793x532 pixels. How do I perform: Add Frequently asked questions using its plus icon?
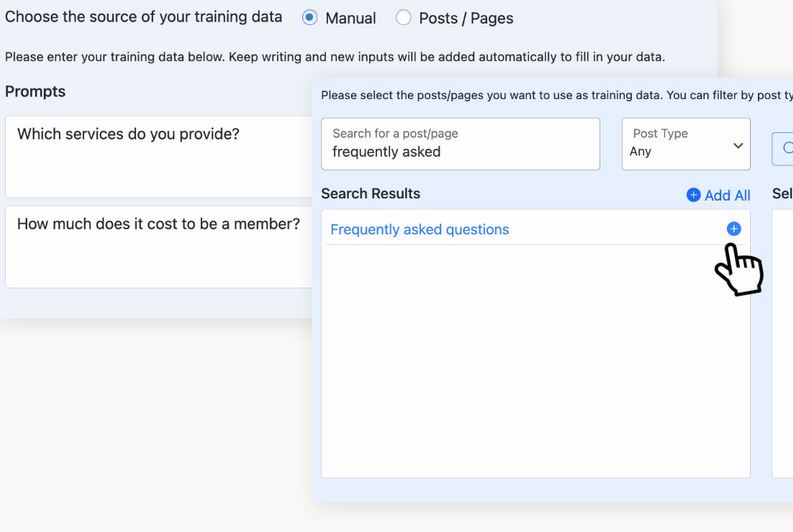click(733, 229)
